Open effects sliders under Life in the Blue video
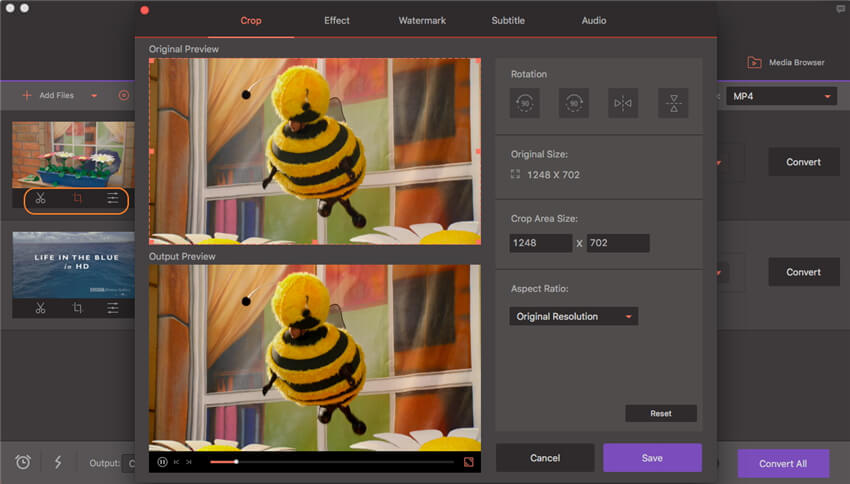The height and width of the screenshot is (484, 850). point(113,308)
